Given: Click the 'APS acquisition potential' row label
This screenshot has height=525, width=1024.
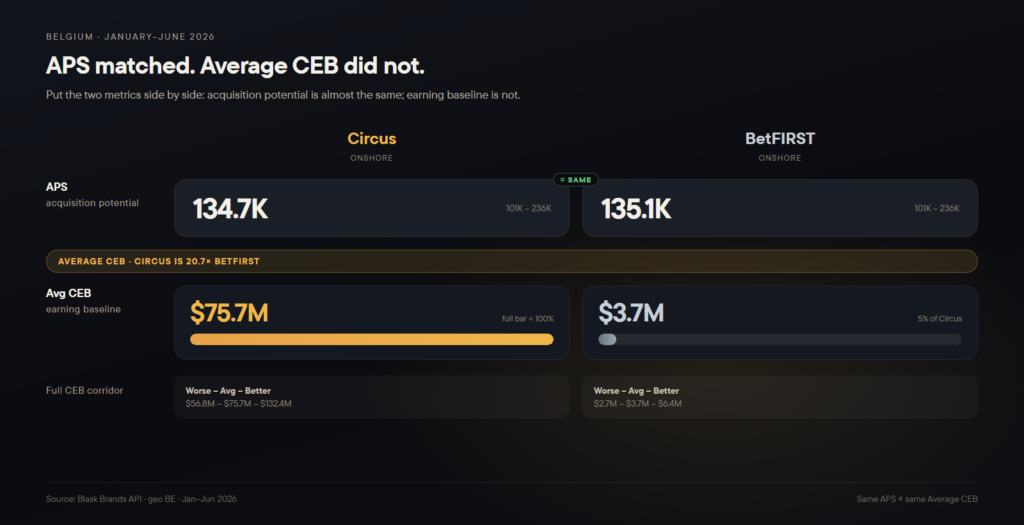Looking at the screenshot, I should [x=92, y=195].
